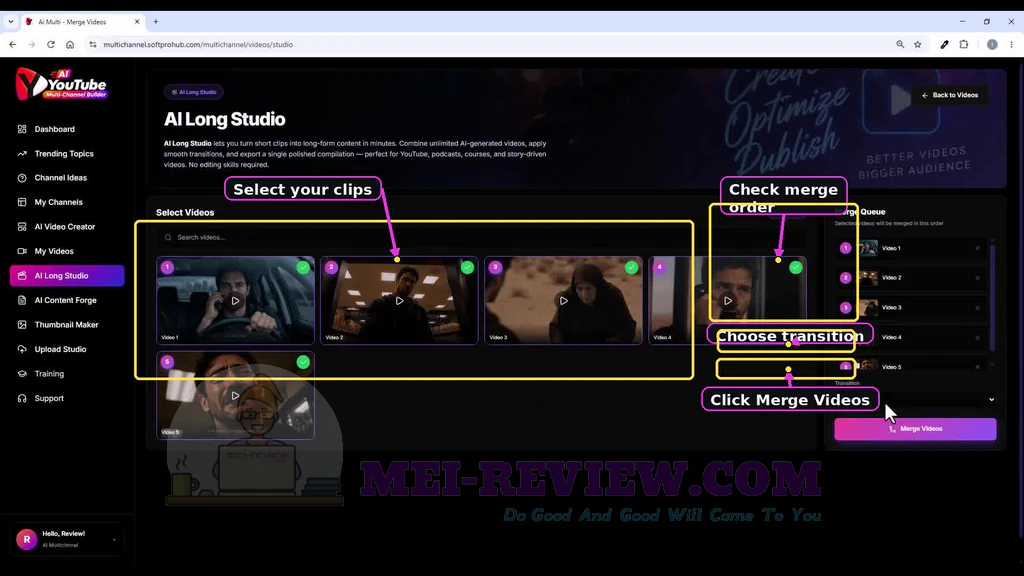Image resolution: width=1024 pixels, height=576 pixels.
Task: Remove Video 5 from the Merge Queue
Action: (x=977, y=367)
